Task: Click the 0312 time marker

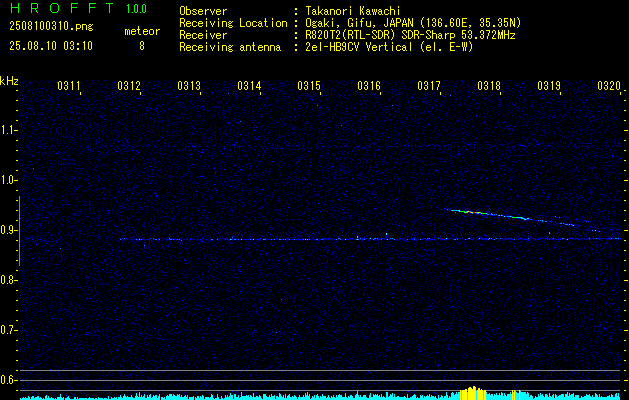Action: click(x=129, y=85)
